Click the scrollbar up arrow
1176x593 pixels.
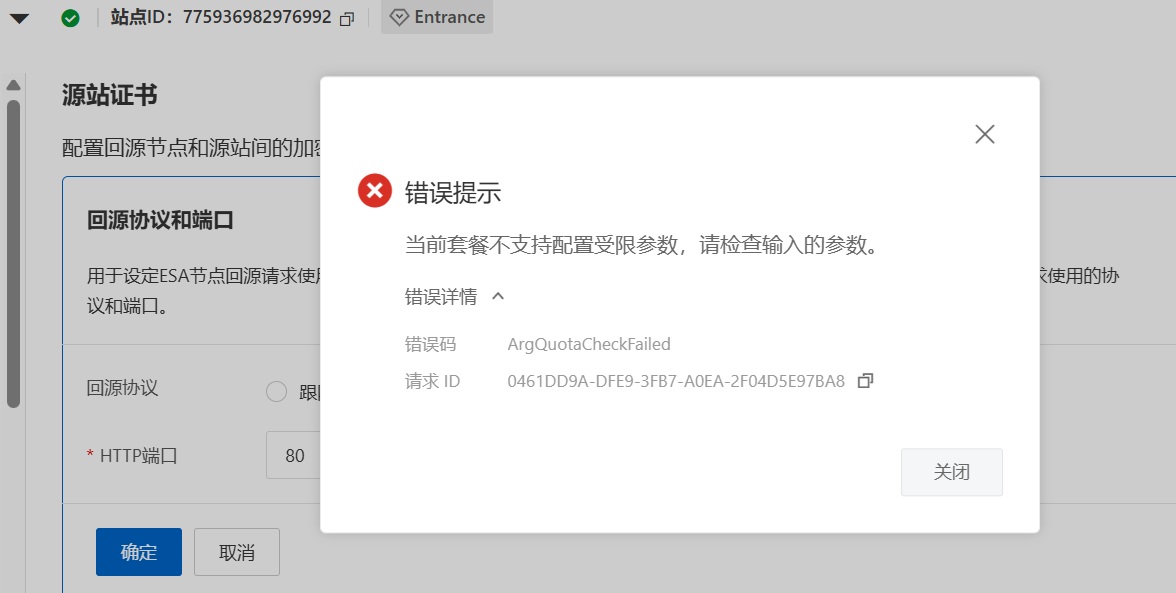click(x=13, y=84)
